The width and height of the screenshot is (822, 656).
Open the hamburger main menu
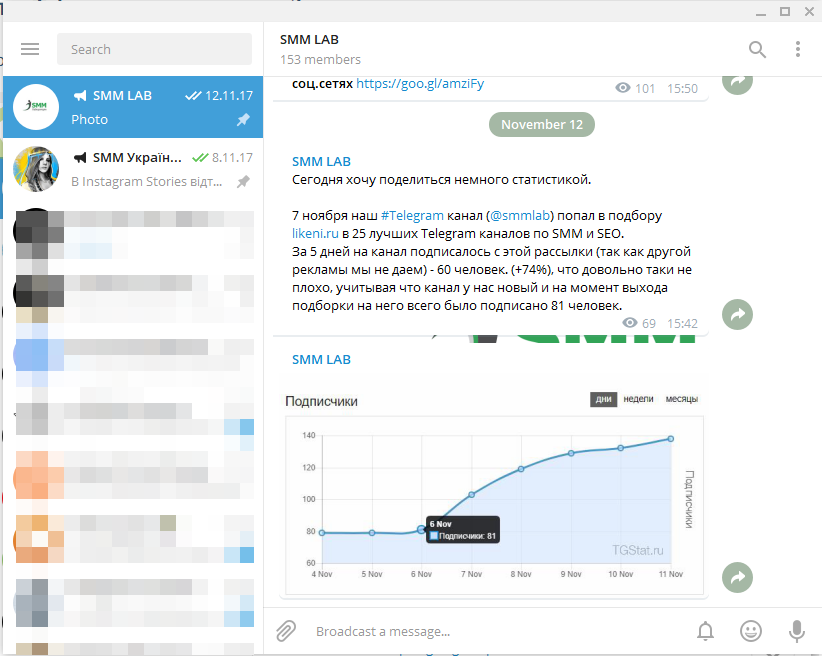(30, 49)
